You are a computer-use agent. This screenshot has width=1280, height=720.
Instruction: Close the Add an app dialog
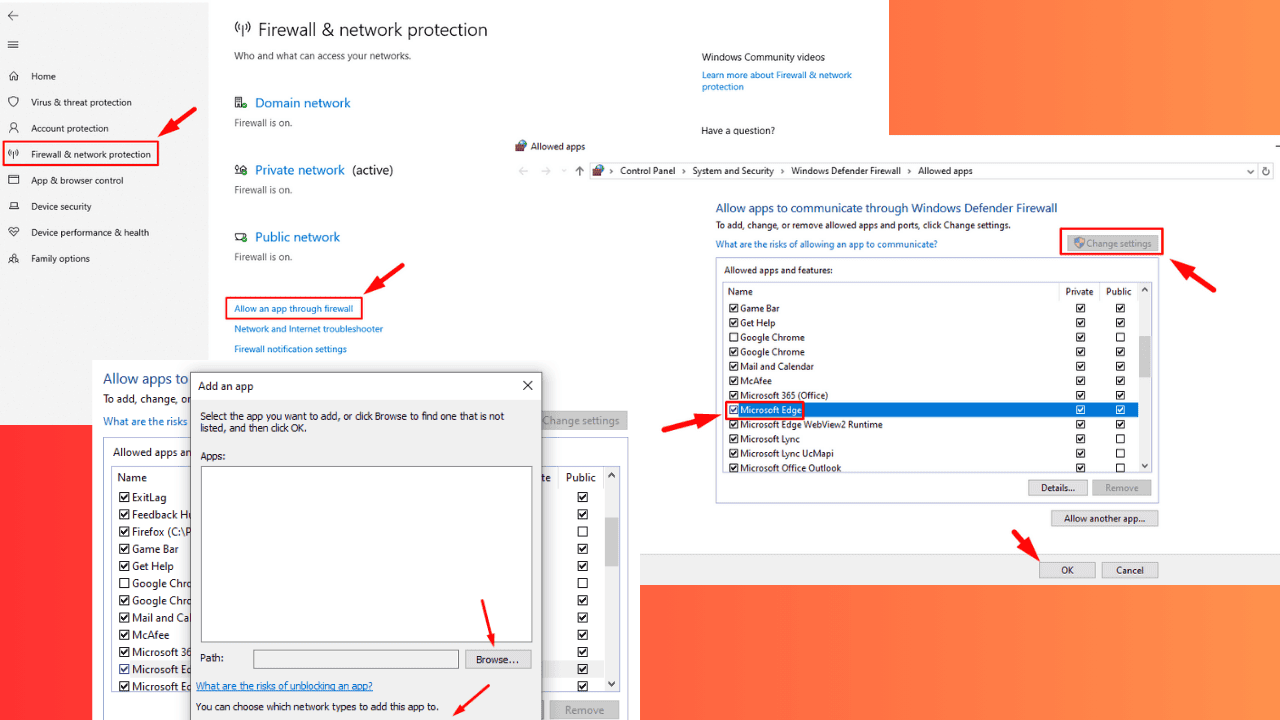tap(528, 385)
